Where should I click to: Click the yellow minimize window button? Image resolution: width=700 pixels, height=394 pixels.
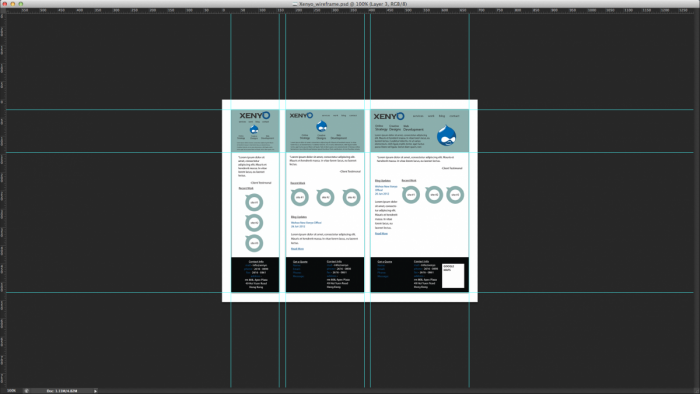click(12, 4)
